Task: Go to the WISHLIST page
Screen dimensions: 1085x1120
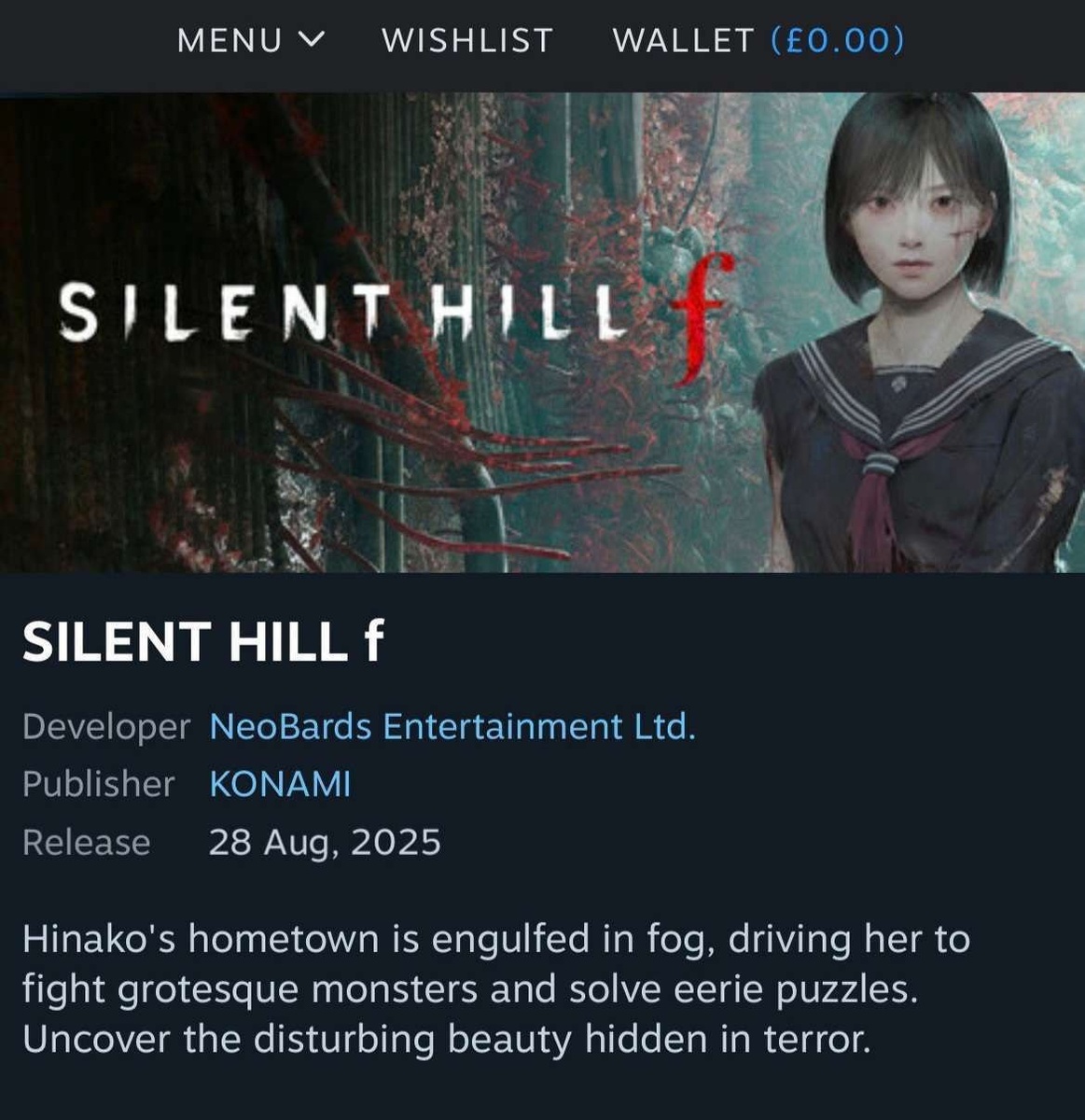Action: pos(467,40)
